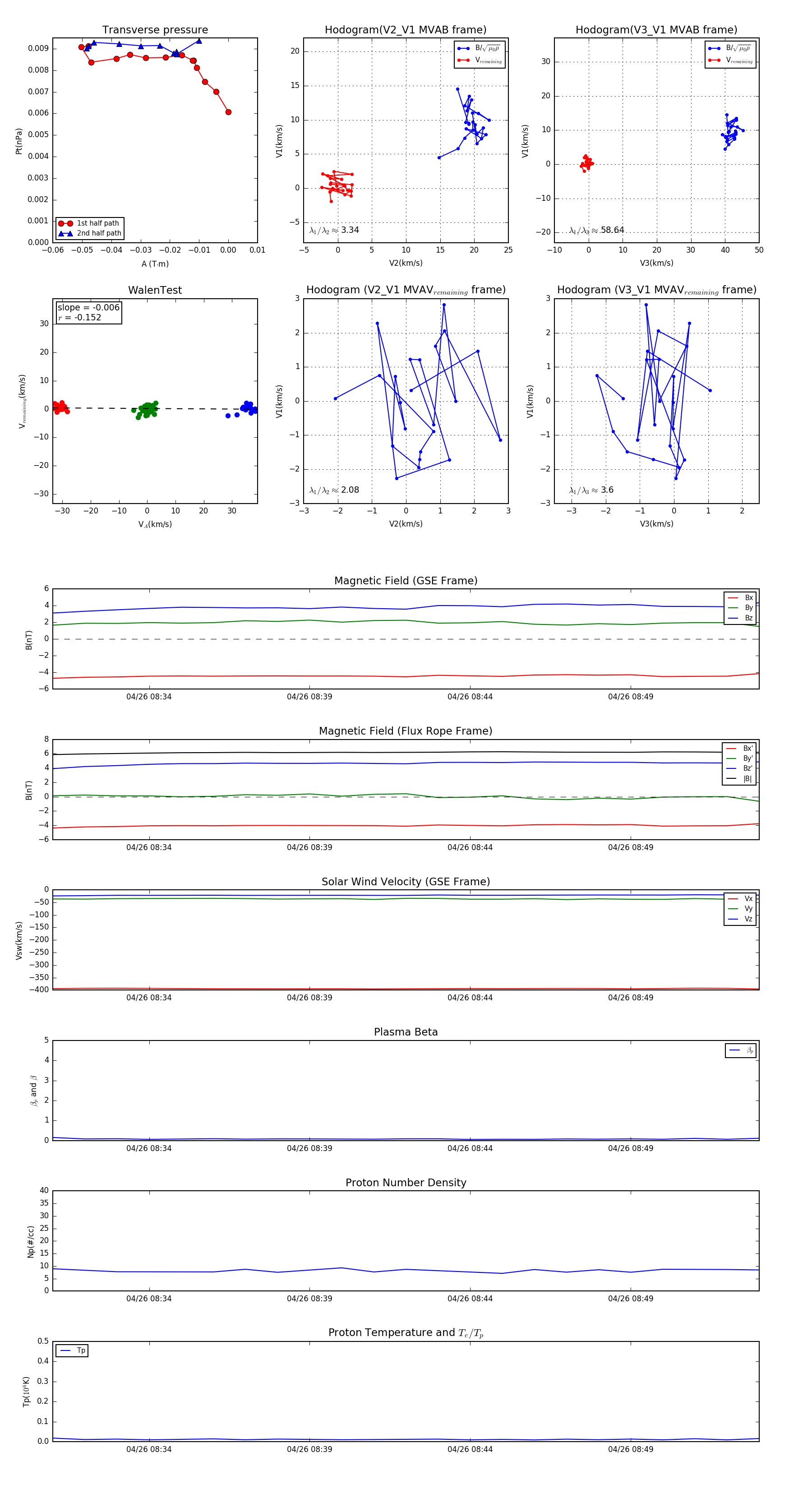Image resolution: width=812 pixels, height=1489 pixels.
Task: Click the Bx' legend entry in flux rope panel
Action: tap(739, 748)
